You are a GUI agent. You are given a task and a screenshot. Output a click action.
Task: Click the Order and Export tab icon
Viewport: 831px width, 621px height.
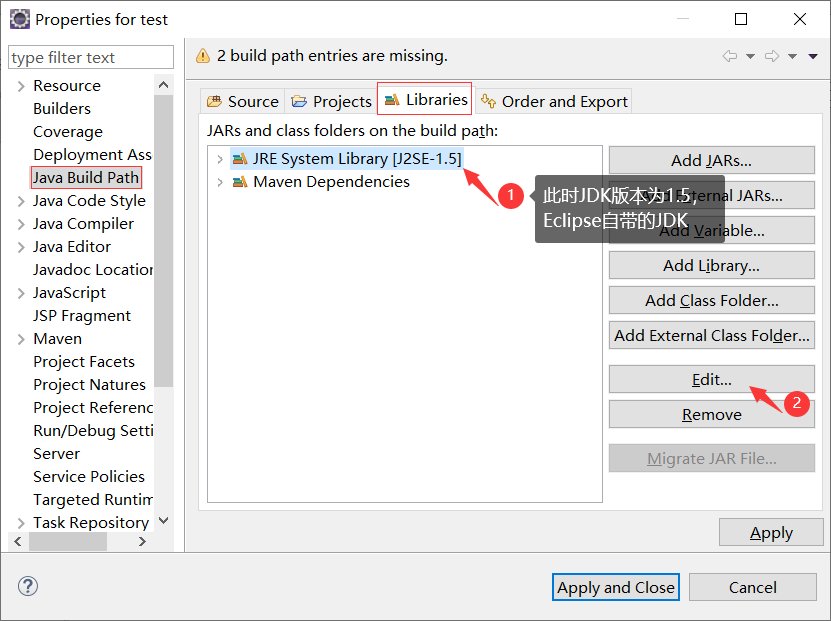(x=488, y=101)
